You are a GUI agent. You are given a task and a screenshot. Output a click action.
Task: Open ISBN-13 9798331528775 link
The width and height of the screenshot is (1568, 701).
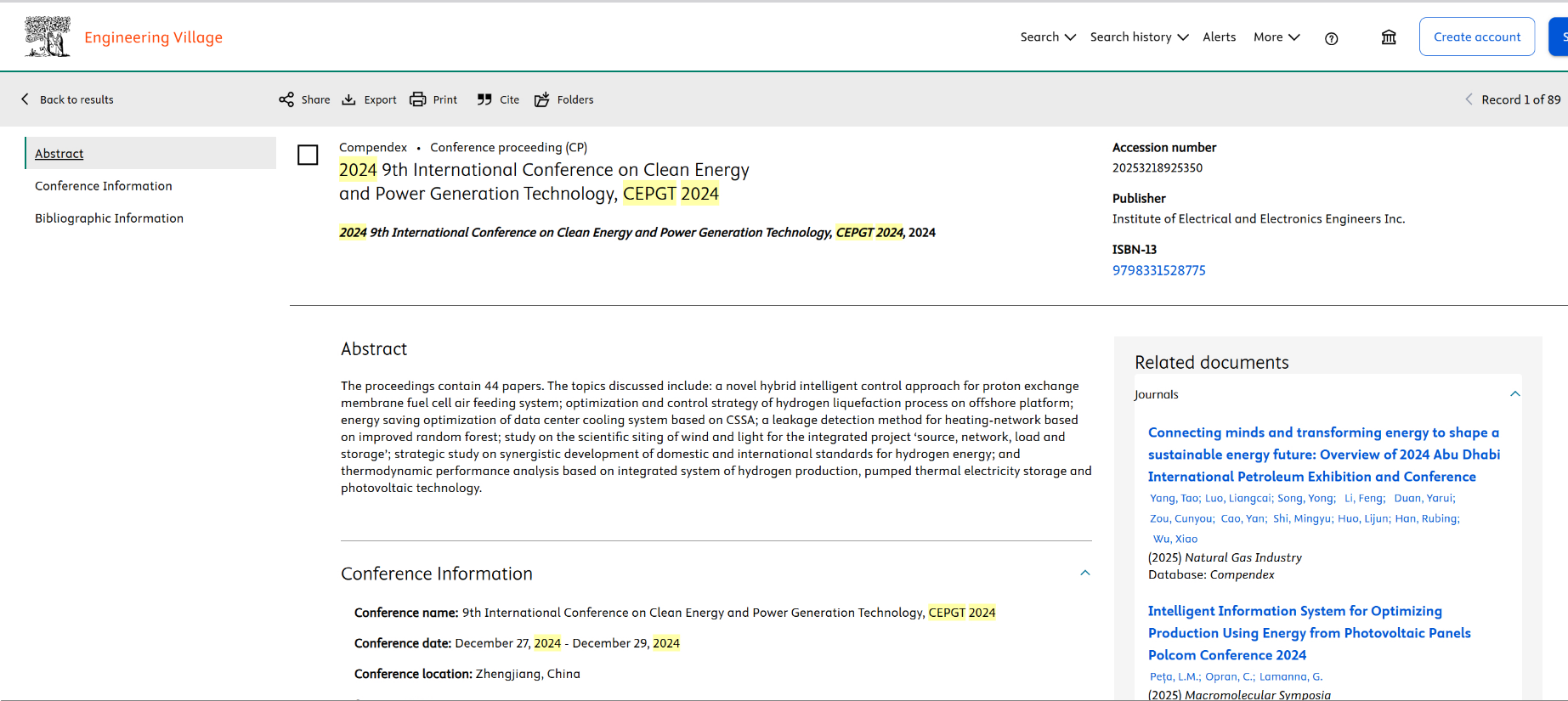coord(1158,270)
